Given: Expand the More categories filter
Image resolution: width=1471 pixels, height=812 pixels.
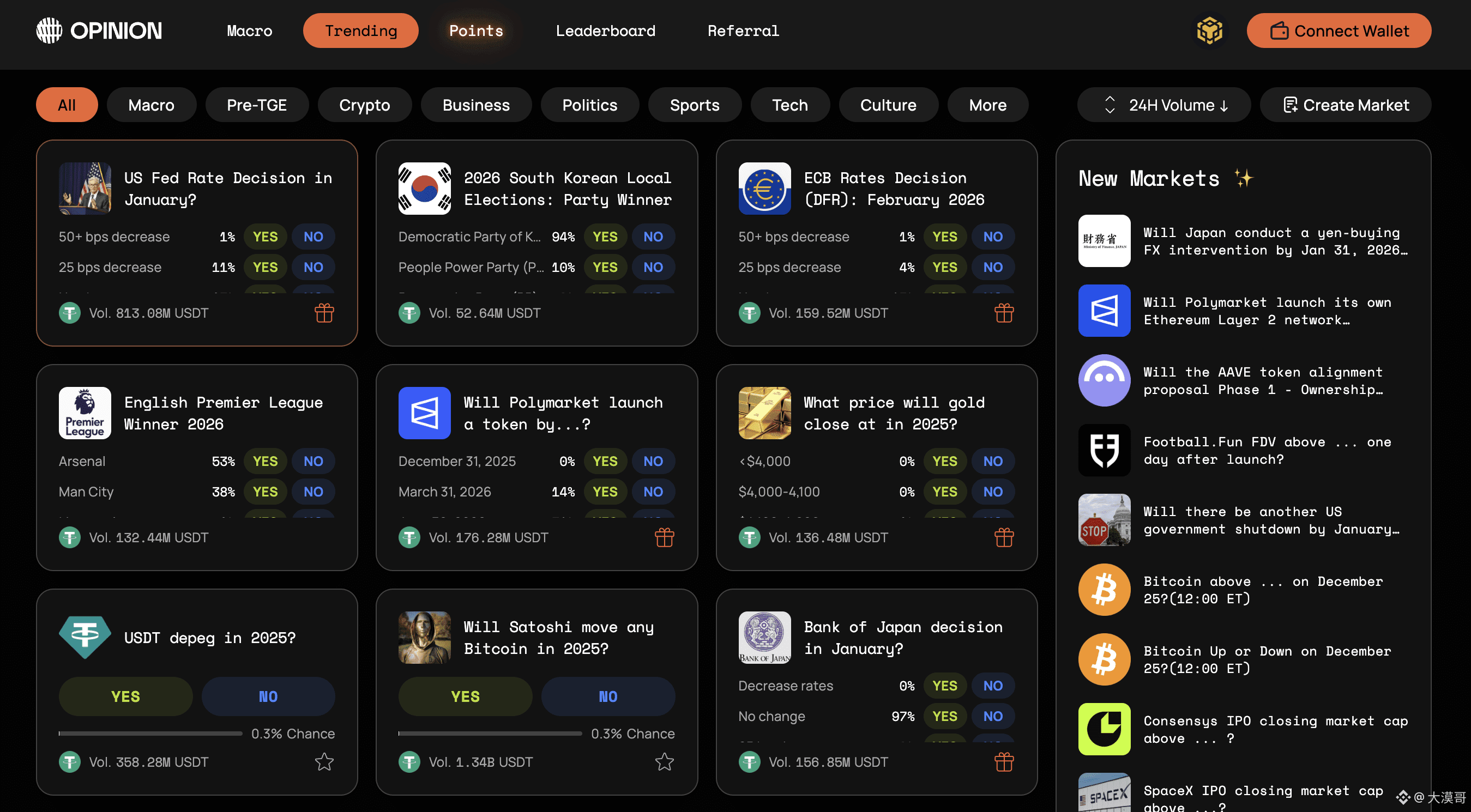Looking at the screenshot, I should [x=987, y=105].
